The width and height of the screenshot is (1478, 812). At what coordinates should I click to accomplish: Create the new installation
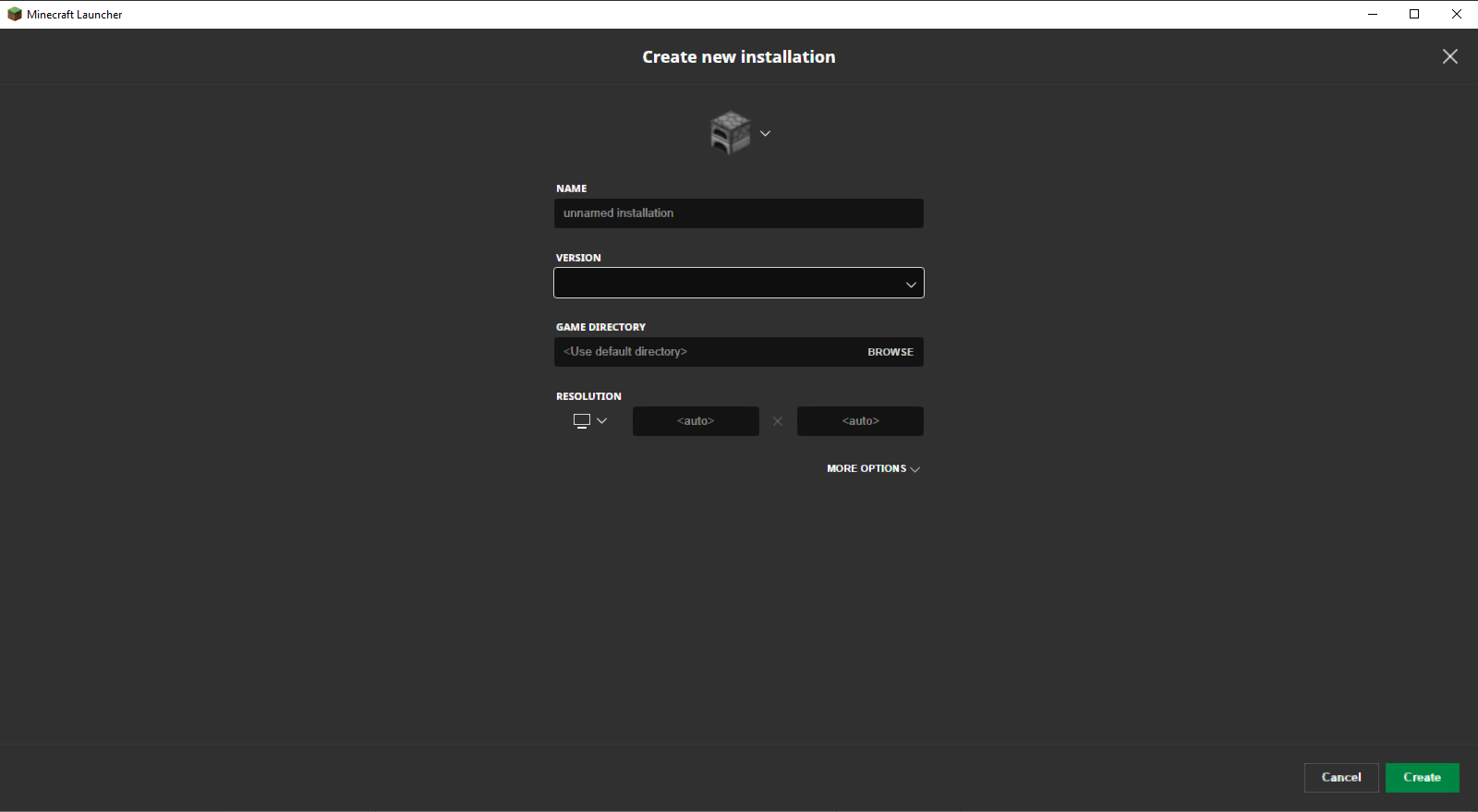(1423, 778)
